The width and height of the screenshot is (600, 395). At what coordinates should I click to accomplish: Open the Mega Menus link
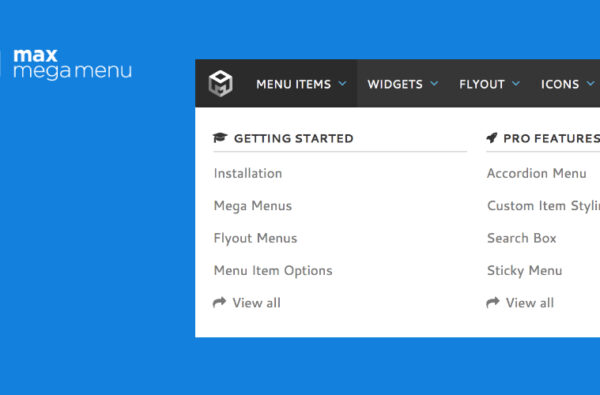253,206
